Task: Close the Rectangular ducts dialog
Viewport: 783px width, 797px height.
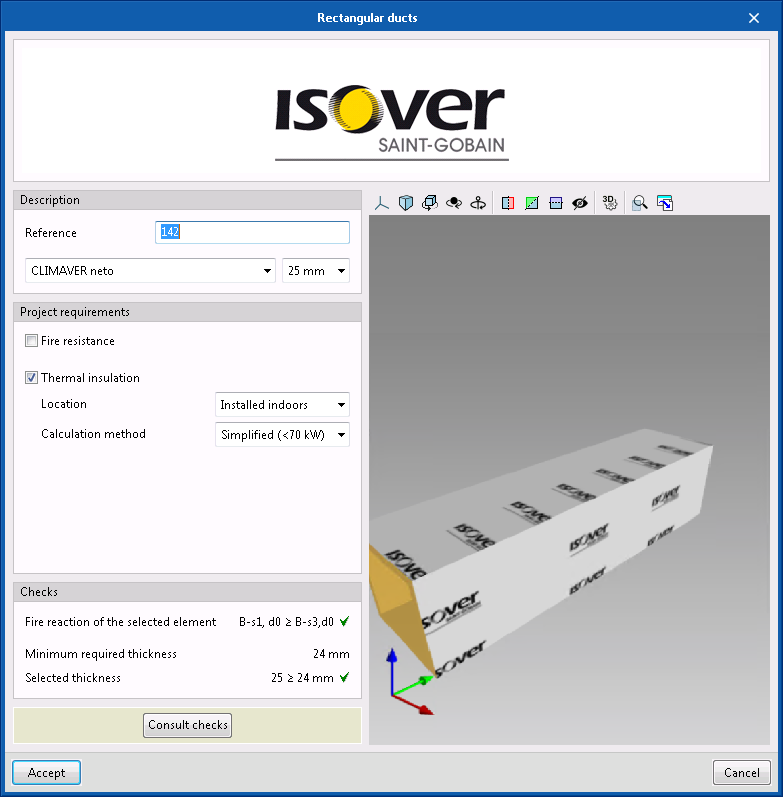Action: (754, 18)
